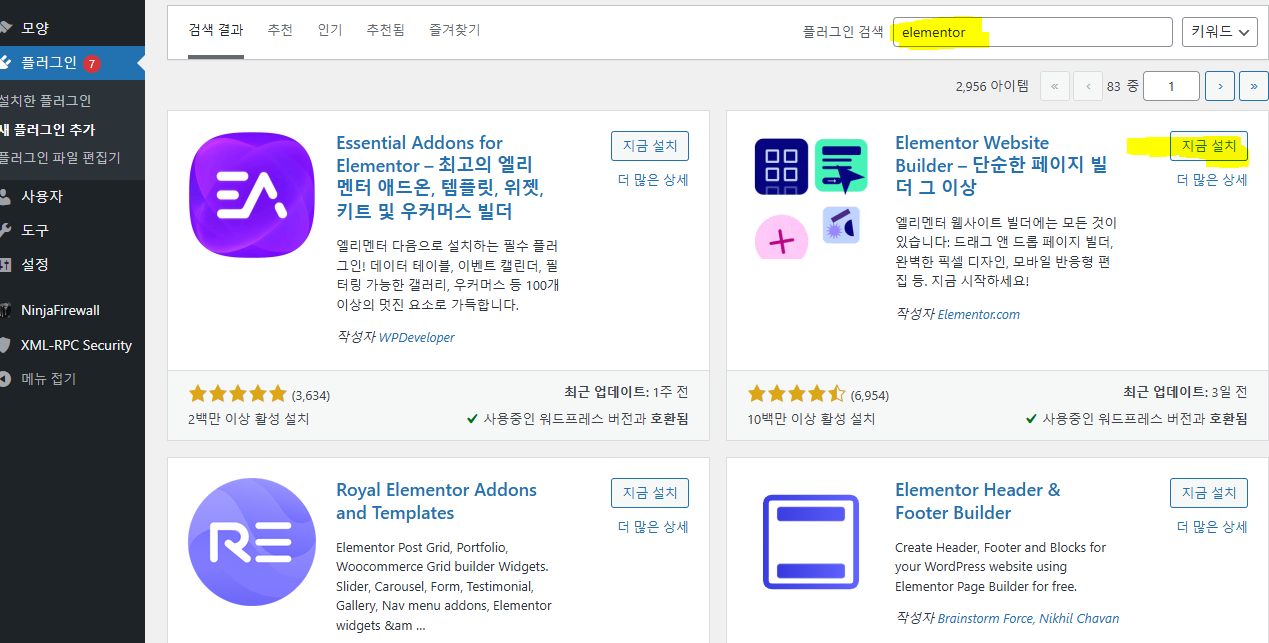
Task: Go to the next results page
Action: tap(1220, 86)
